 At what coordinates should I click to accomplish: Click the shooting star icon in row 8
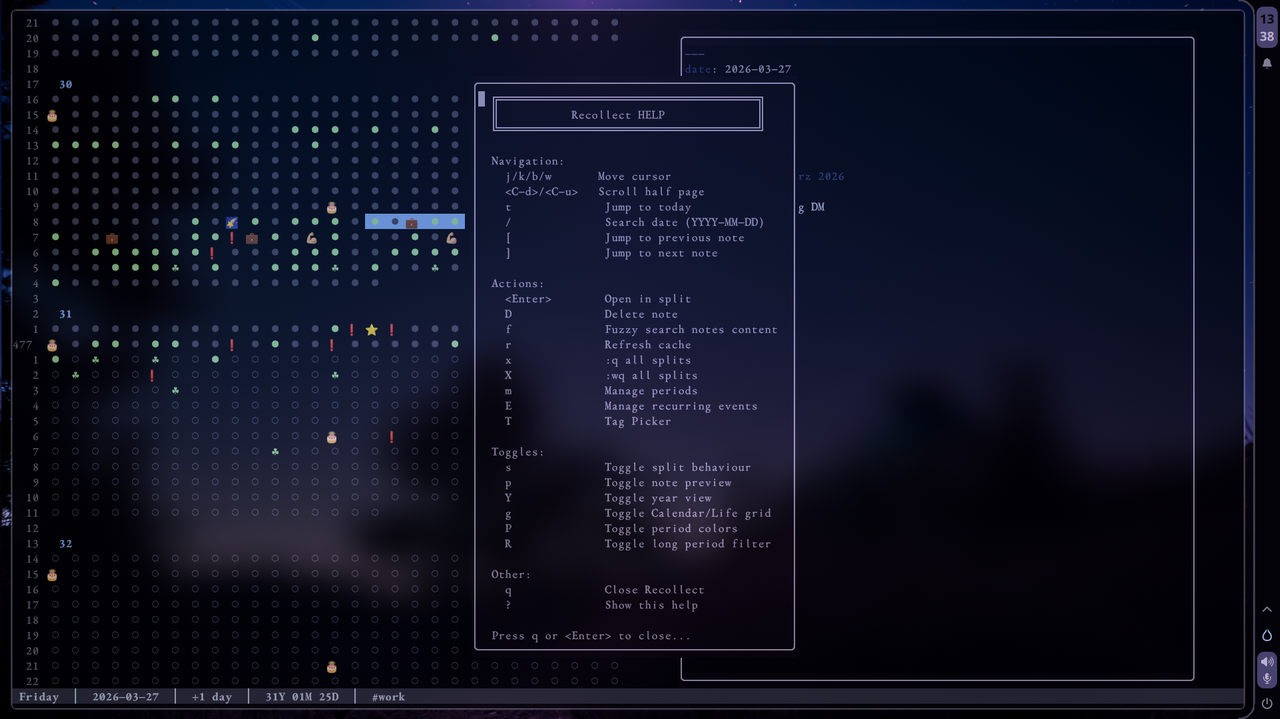[x=232, y=222]
